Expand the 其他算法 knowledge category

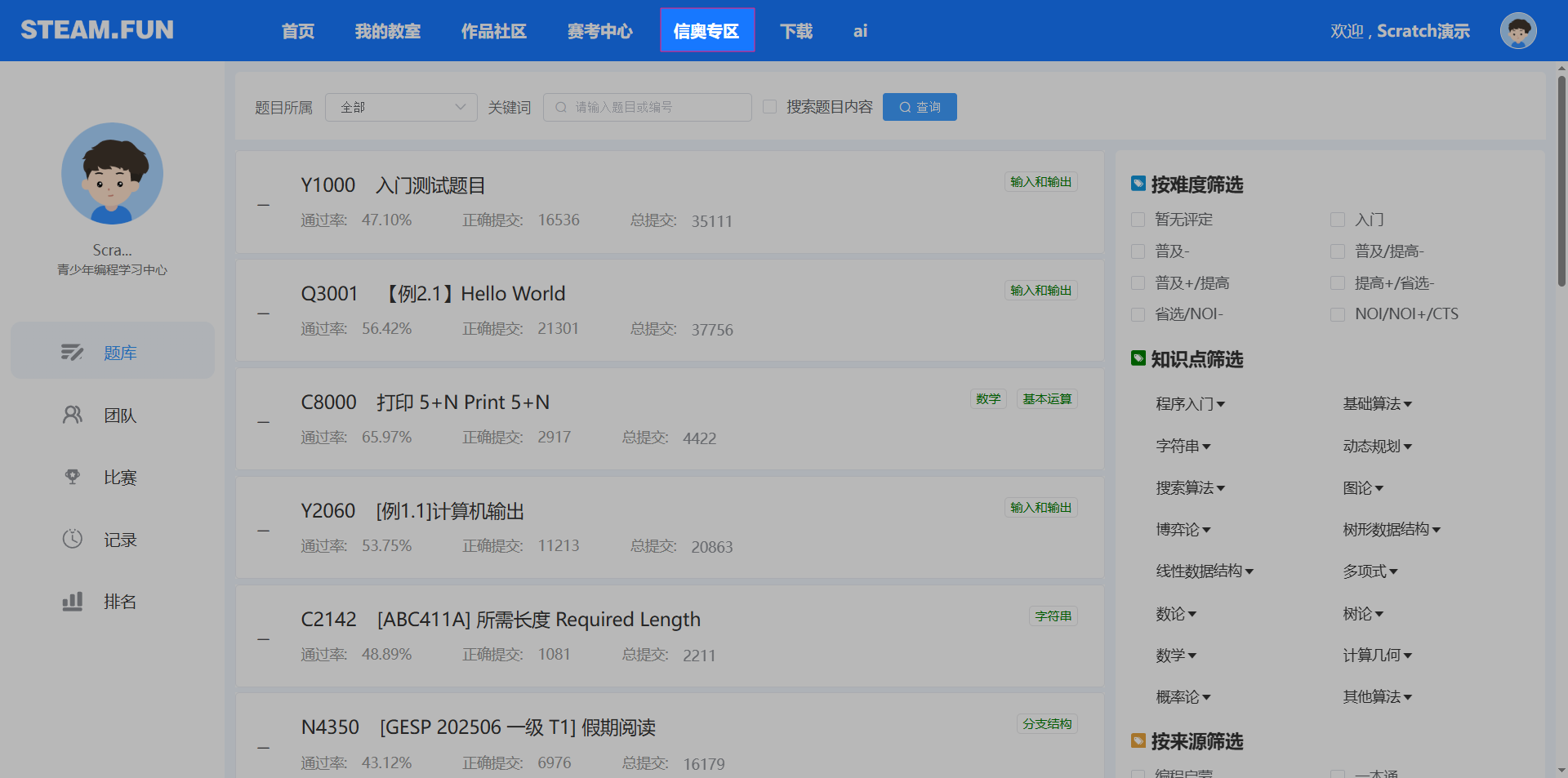1378,697
